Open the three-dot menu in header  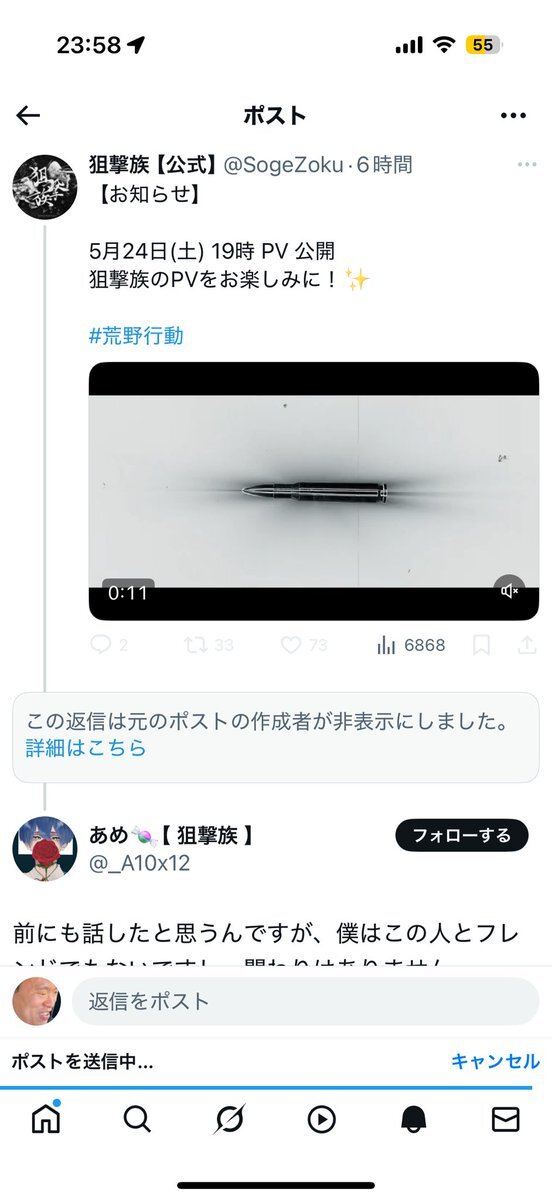[x=513, y=115]
